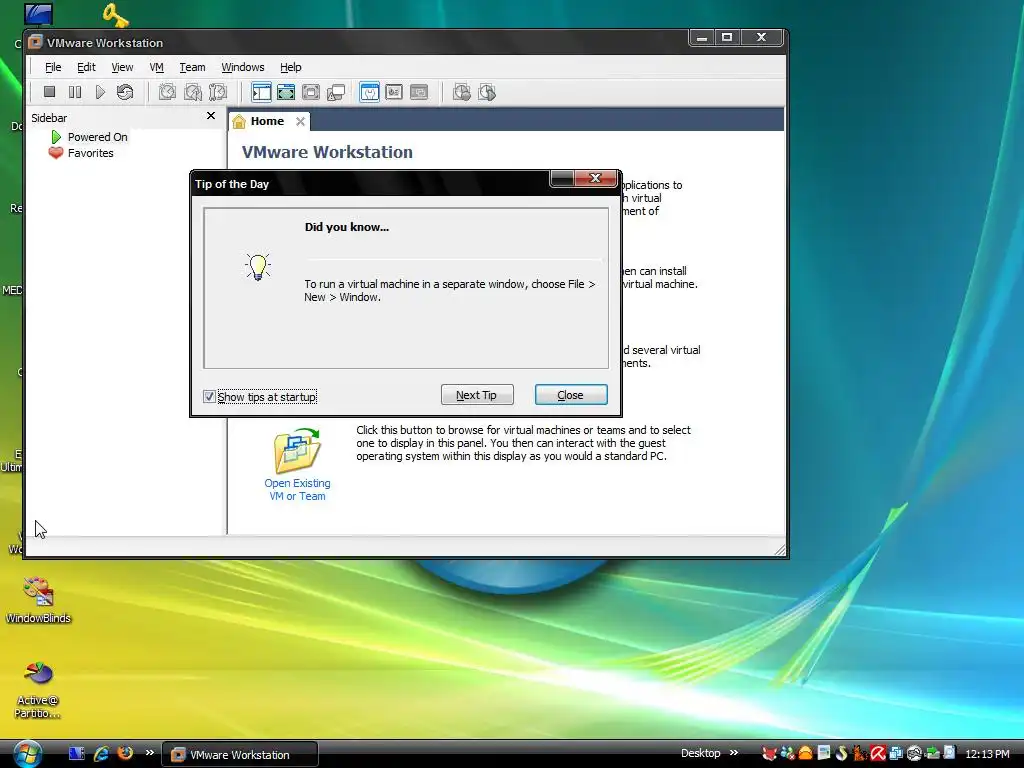Click the Take Snapshot toolbar icon

pyautogui.click(x=167, y=92)
